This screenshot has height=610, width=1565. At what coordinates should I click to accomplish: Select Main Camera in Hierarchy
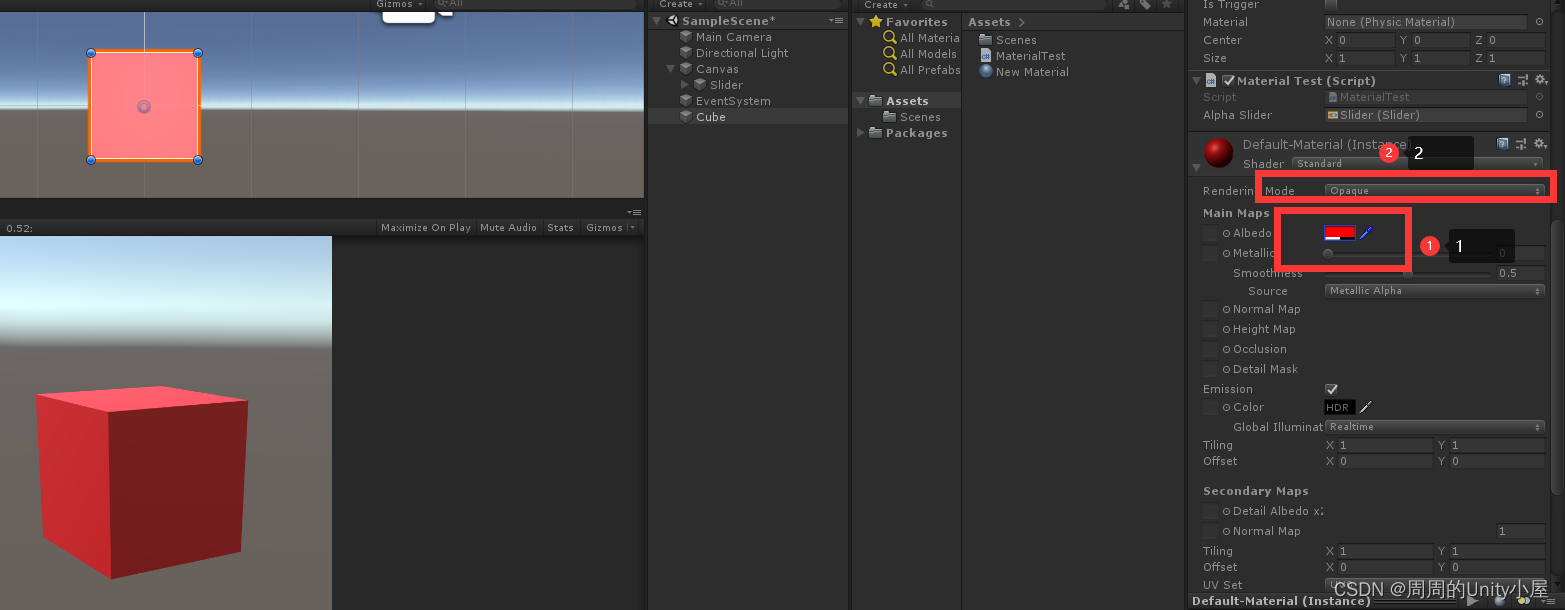click(733, 37)
